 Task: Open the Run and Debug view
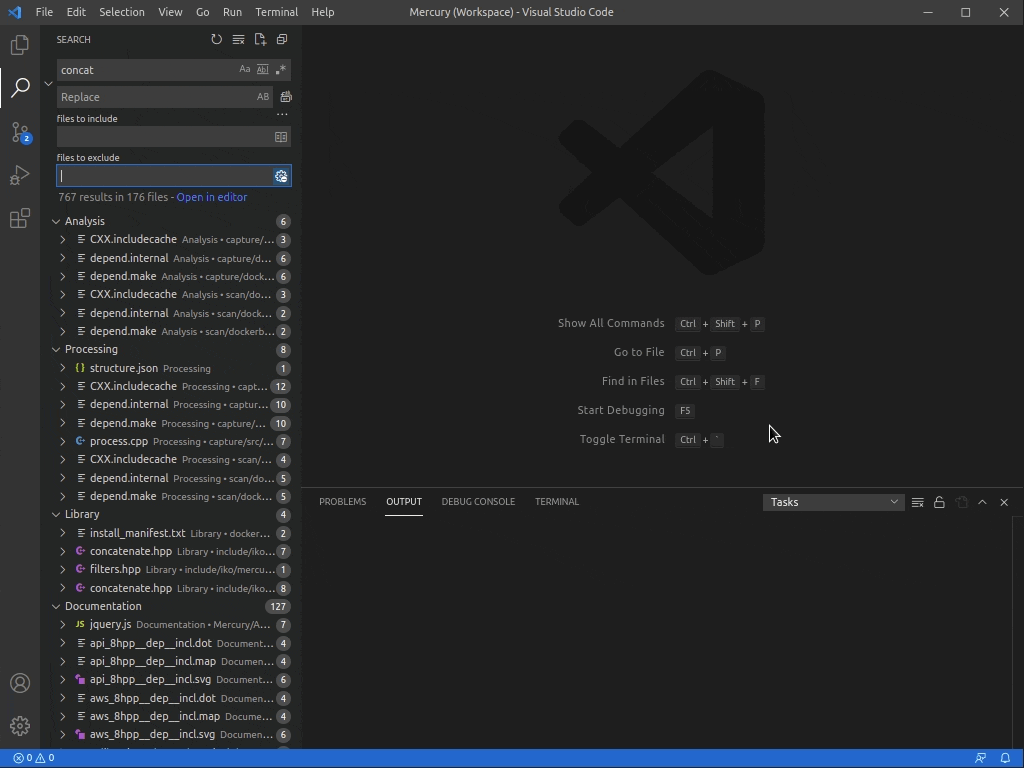[20, 176]
